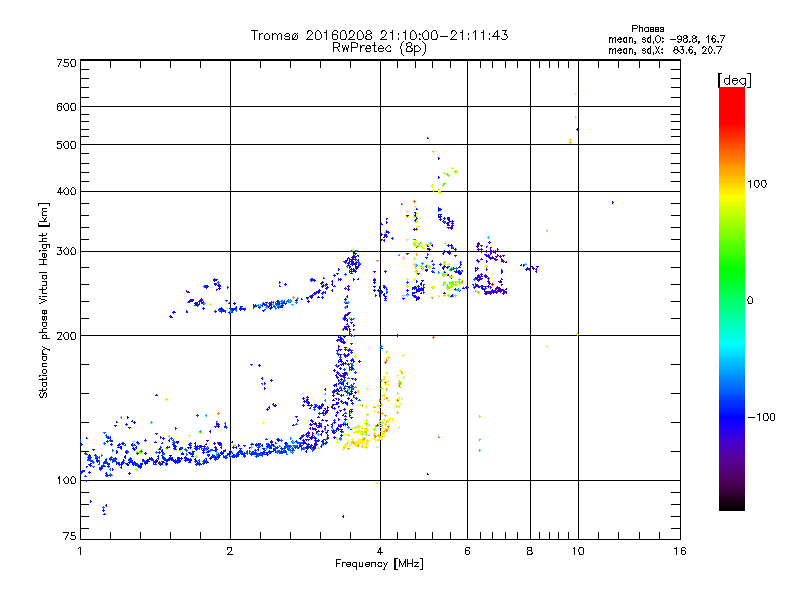Click x-axis tick label '16'
Screen dimensions: 800x600
(x=680, y=551)
